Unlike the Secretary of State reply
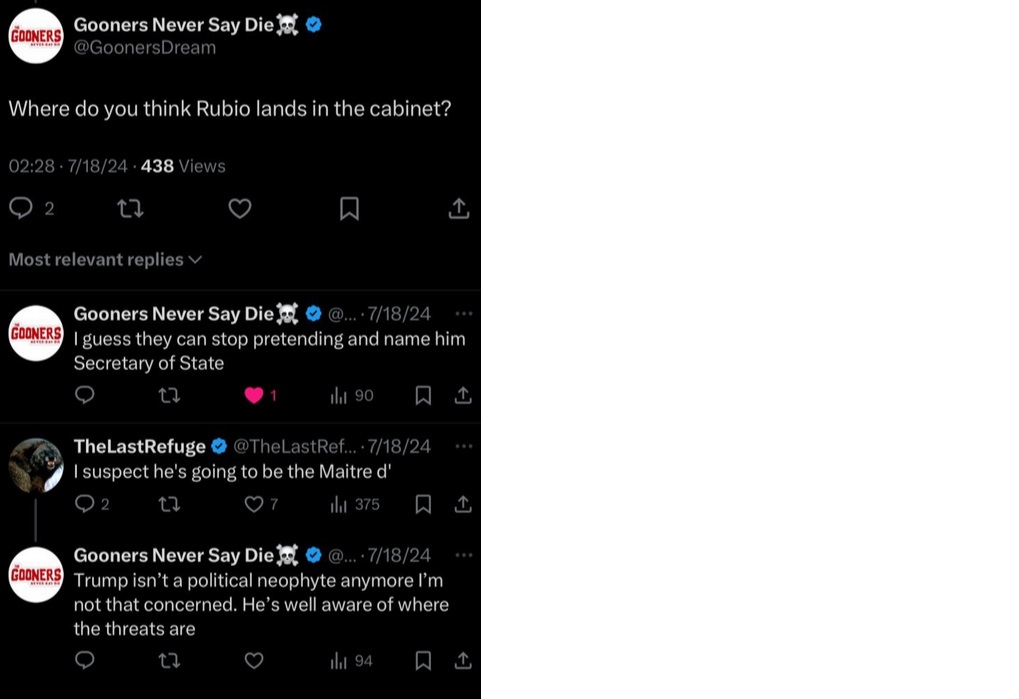 tap(254, 396)
